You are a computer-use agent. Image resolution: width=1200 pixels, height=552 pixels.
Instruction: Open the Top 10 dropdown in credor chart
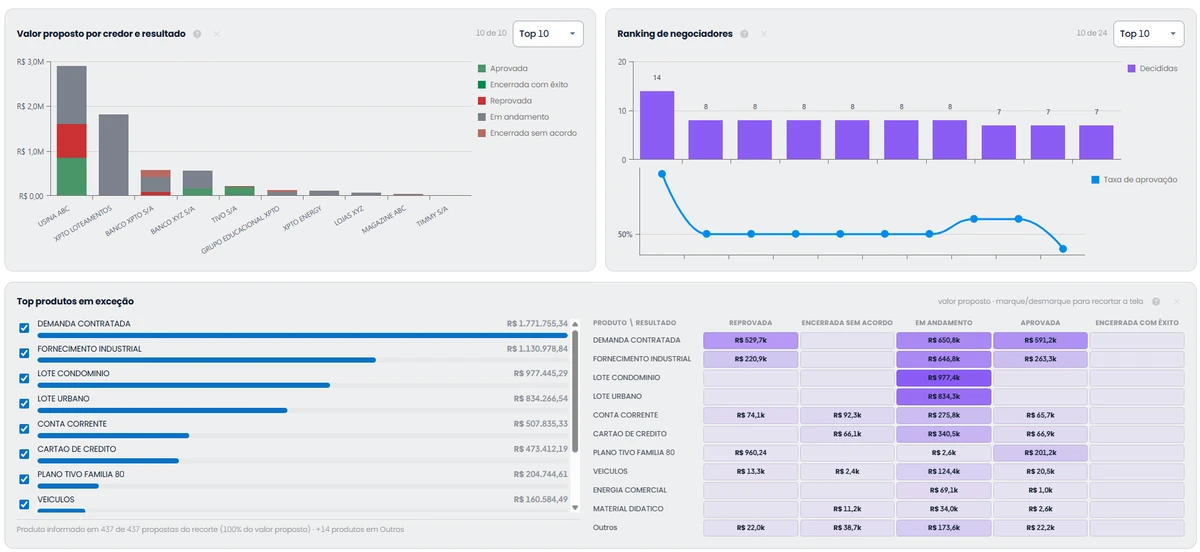point(548,33)
